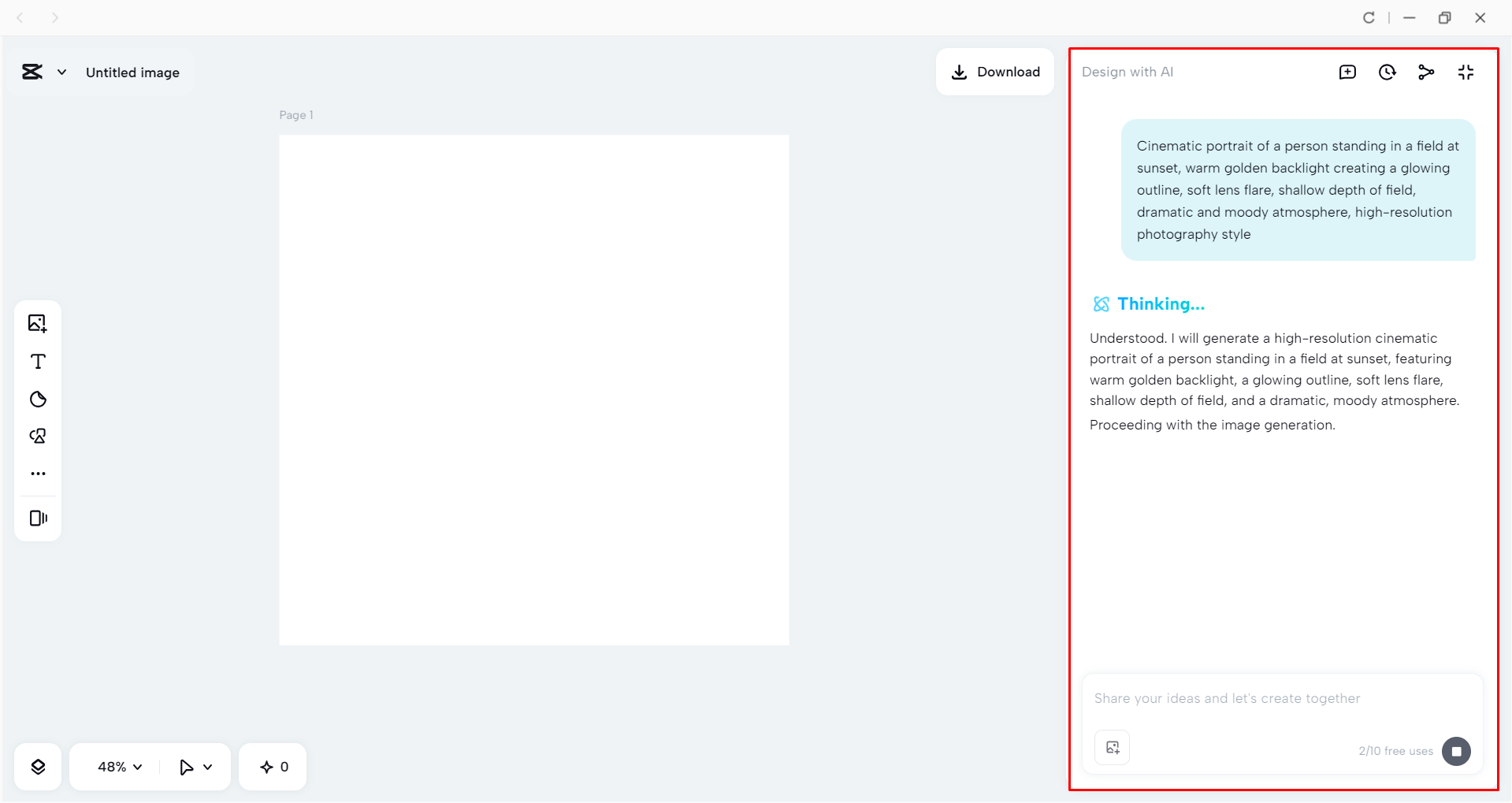Go back with the navigation arrow
The height and width of the screenshot is (803, 1512).
pyautogui.click(x=20, y=17)
